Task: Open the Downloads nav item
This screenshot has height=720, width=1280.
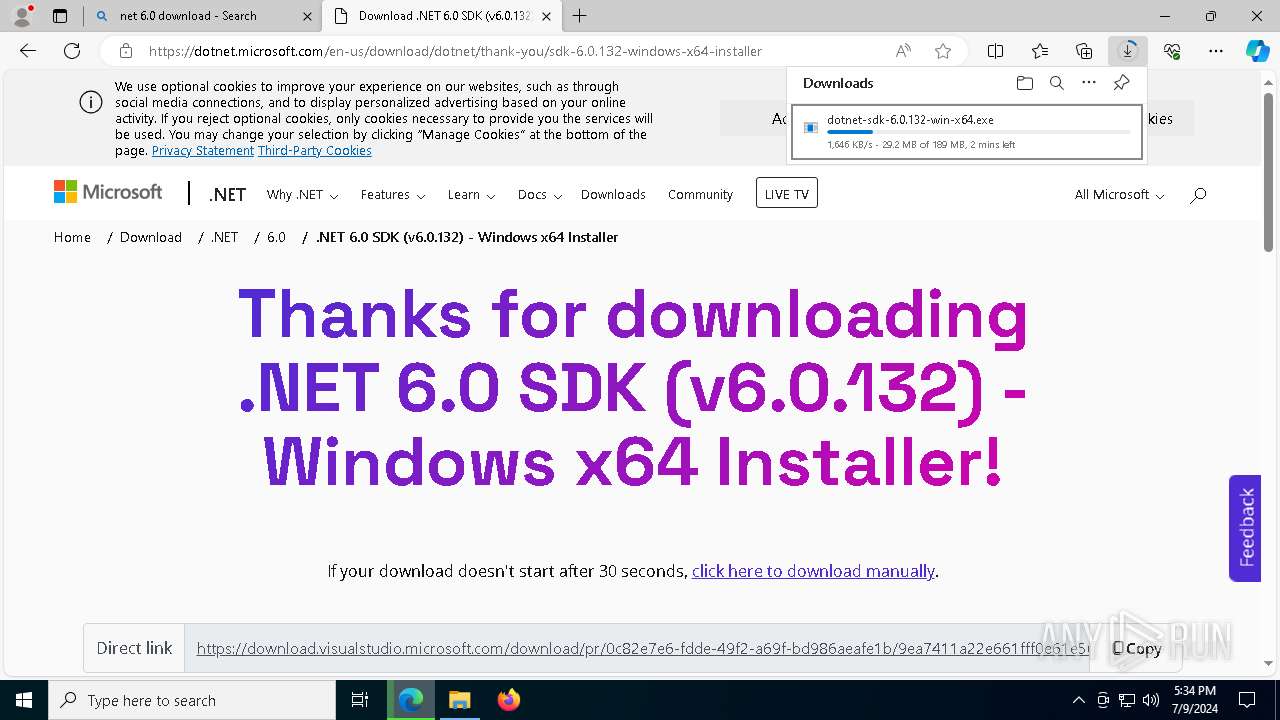Action: pyautogui.click(x=613, y=195)
